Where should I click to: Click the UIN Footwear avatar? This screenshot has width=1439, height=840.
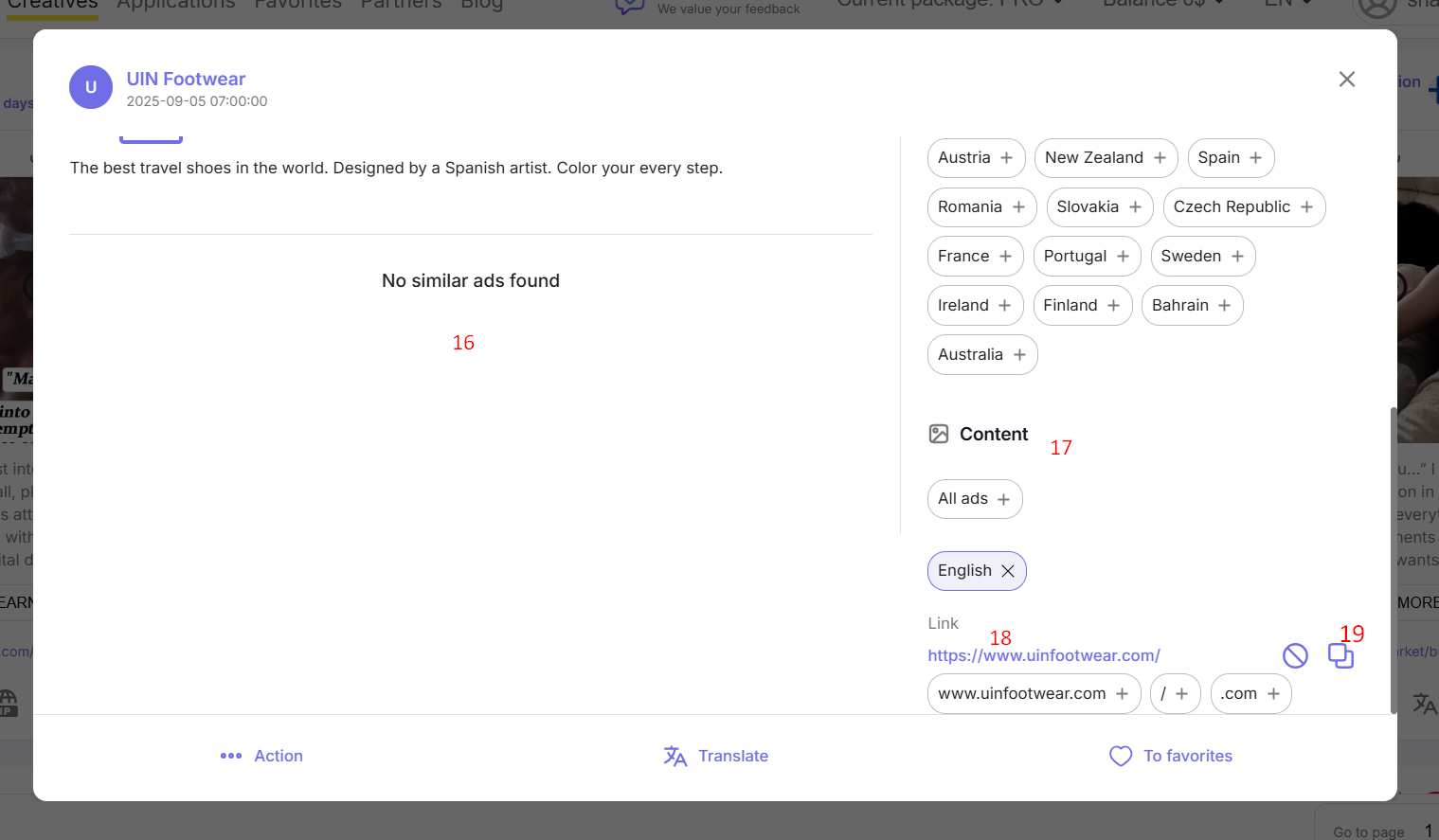[91, 87]
